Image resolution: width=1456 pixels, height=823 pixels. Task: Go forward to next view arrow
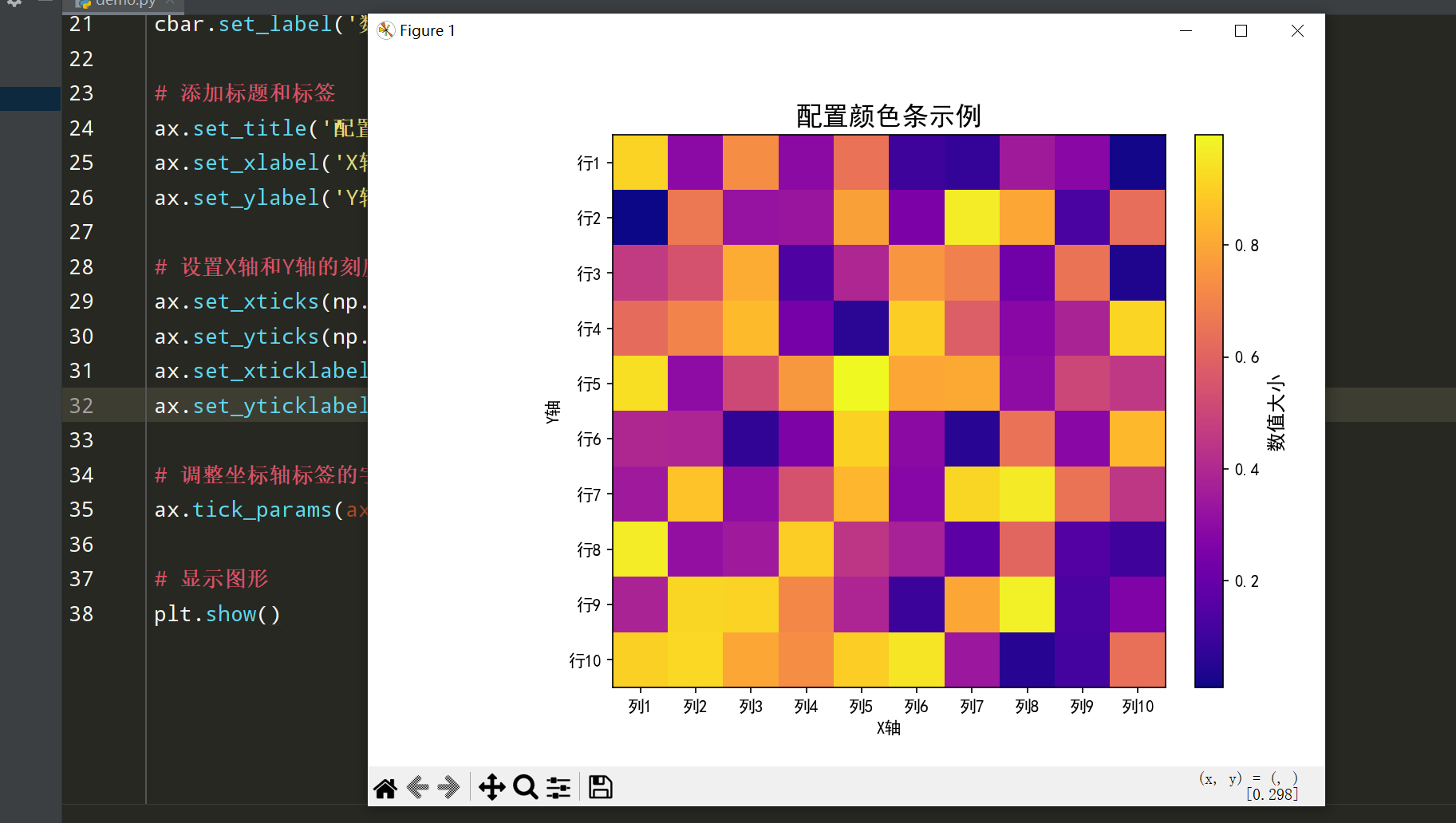(449, 788)
